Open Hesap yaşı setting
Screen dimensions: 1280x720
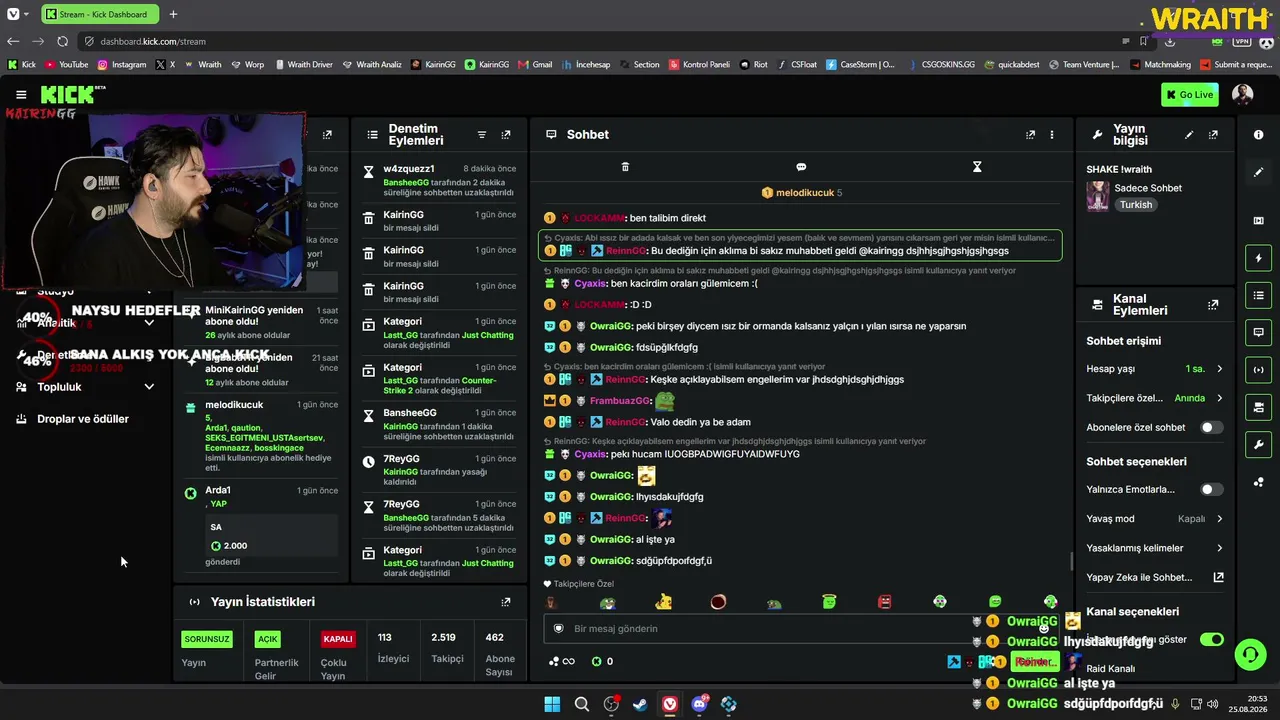click(1155, 369)
